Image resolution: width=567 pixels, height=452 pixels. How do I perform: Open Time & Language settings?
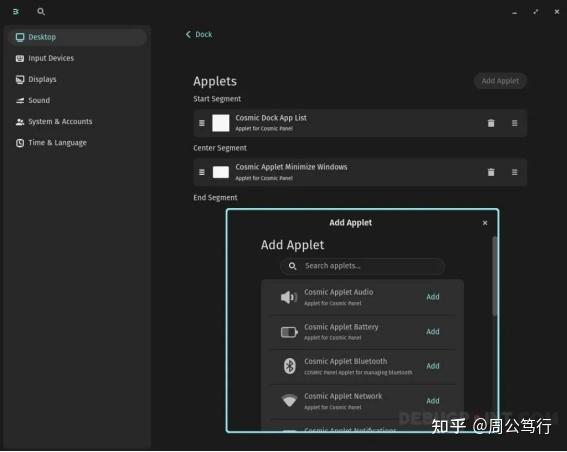(x=77, y=142)
